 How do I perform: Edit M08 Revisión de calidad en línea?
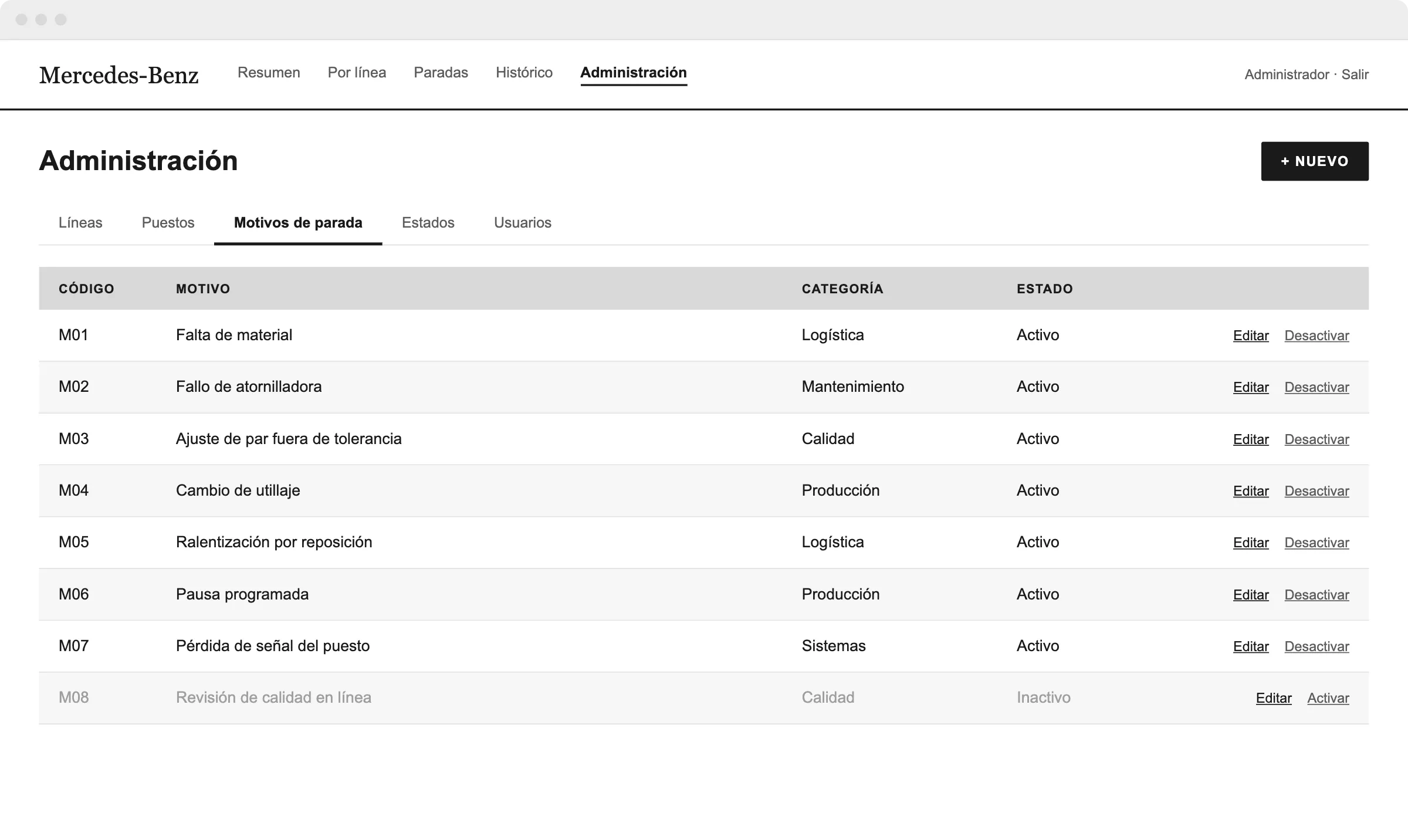(x=1274, y=698)
